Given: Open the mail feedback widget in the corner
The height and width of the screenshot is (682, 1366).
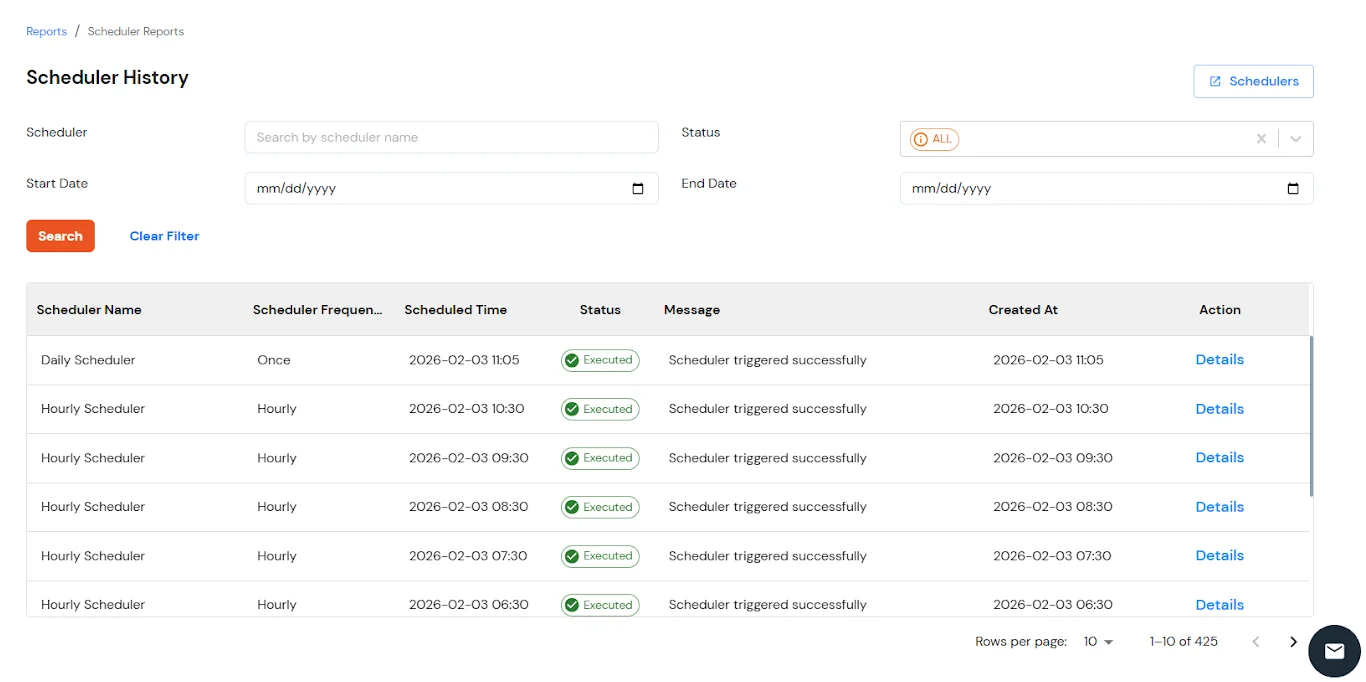Looking at the screenshot, I should [x=1334, y=651].
